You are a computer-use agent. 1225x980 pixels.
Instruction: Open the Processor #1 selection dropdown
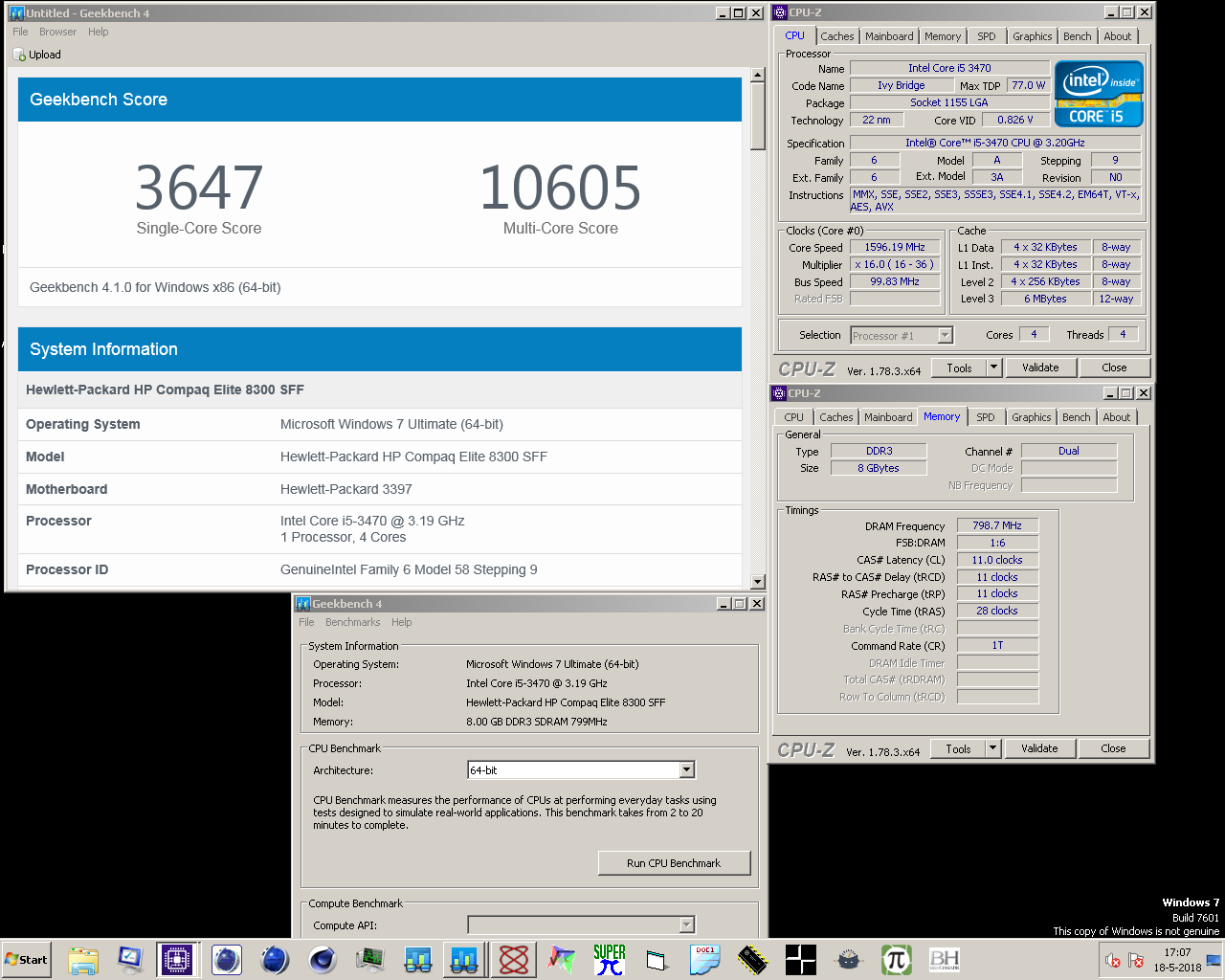tap(945, 335)
